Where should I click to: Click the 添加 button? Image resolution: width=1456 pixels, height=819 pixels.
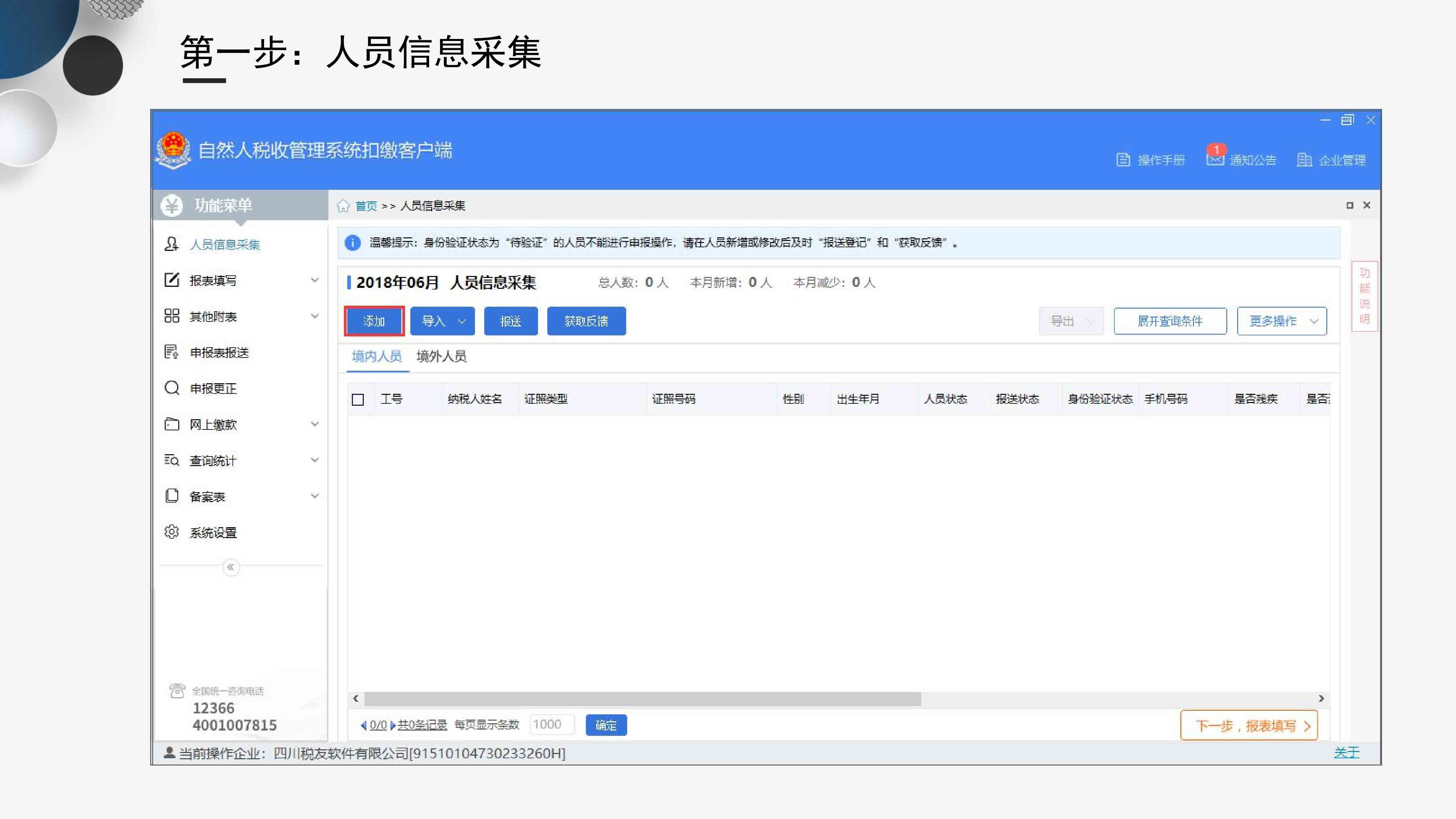pyautogui.click(x=374, y=321)
